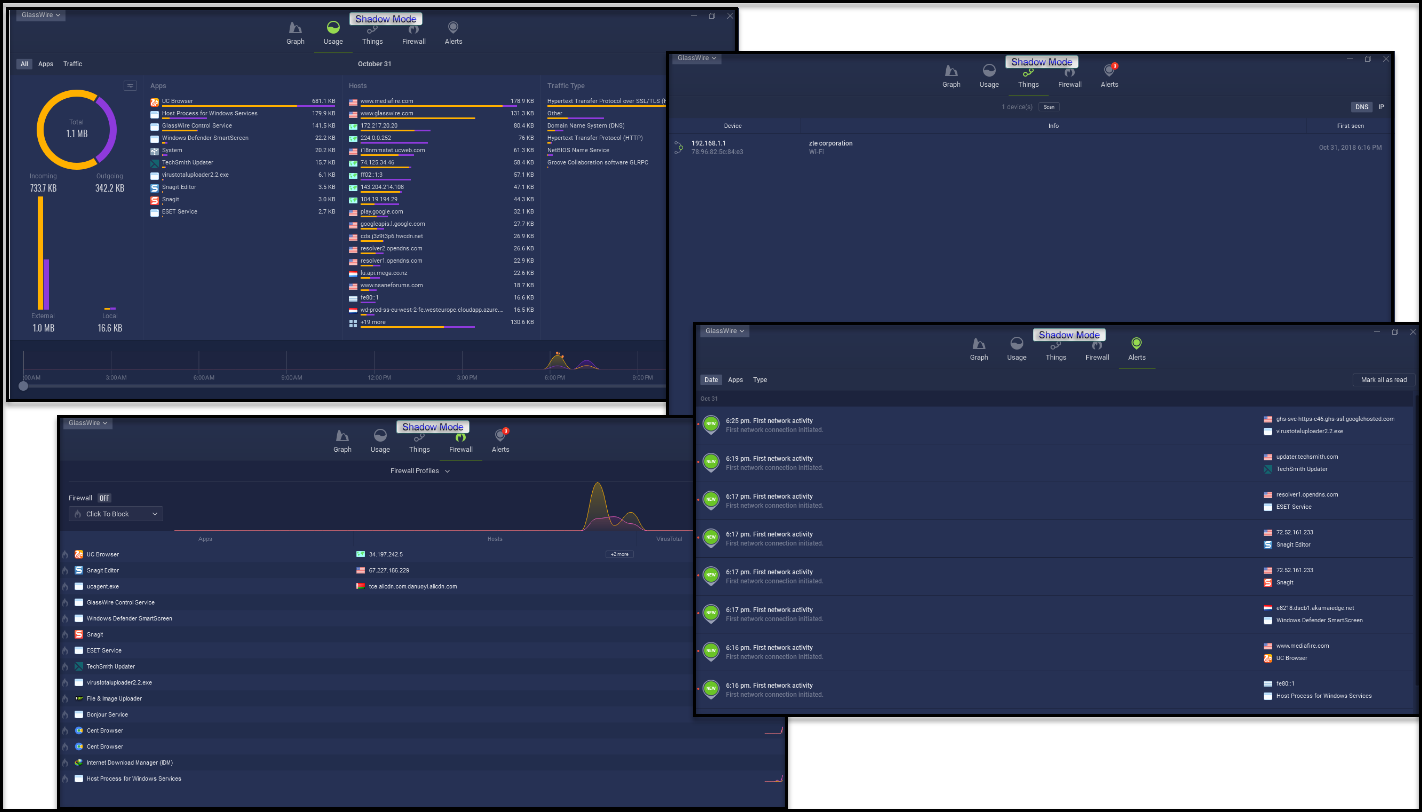Click the Scan button in Things window
The height and width of the screenshot is (812, 1422).
tap(1048, 107)
